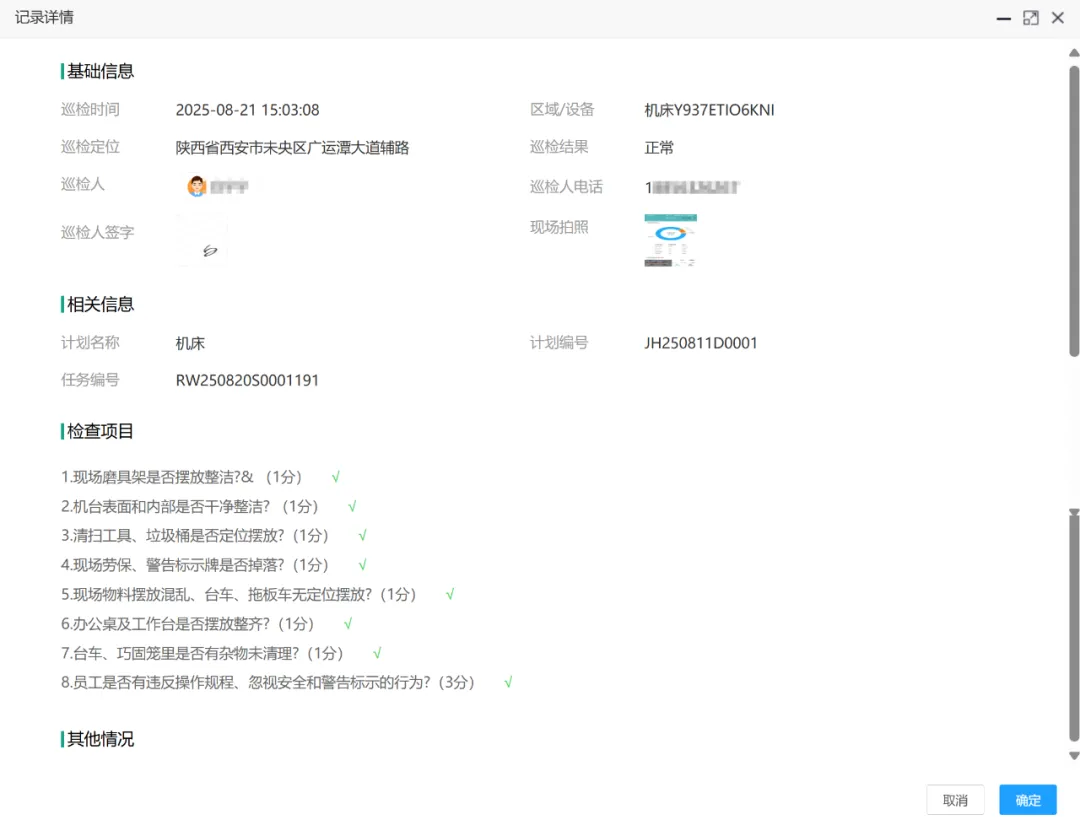Click the outer scrollbar up arrow
The width and height of the screenshot is (1080, 820).
(x=1074, y=53)
